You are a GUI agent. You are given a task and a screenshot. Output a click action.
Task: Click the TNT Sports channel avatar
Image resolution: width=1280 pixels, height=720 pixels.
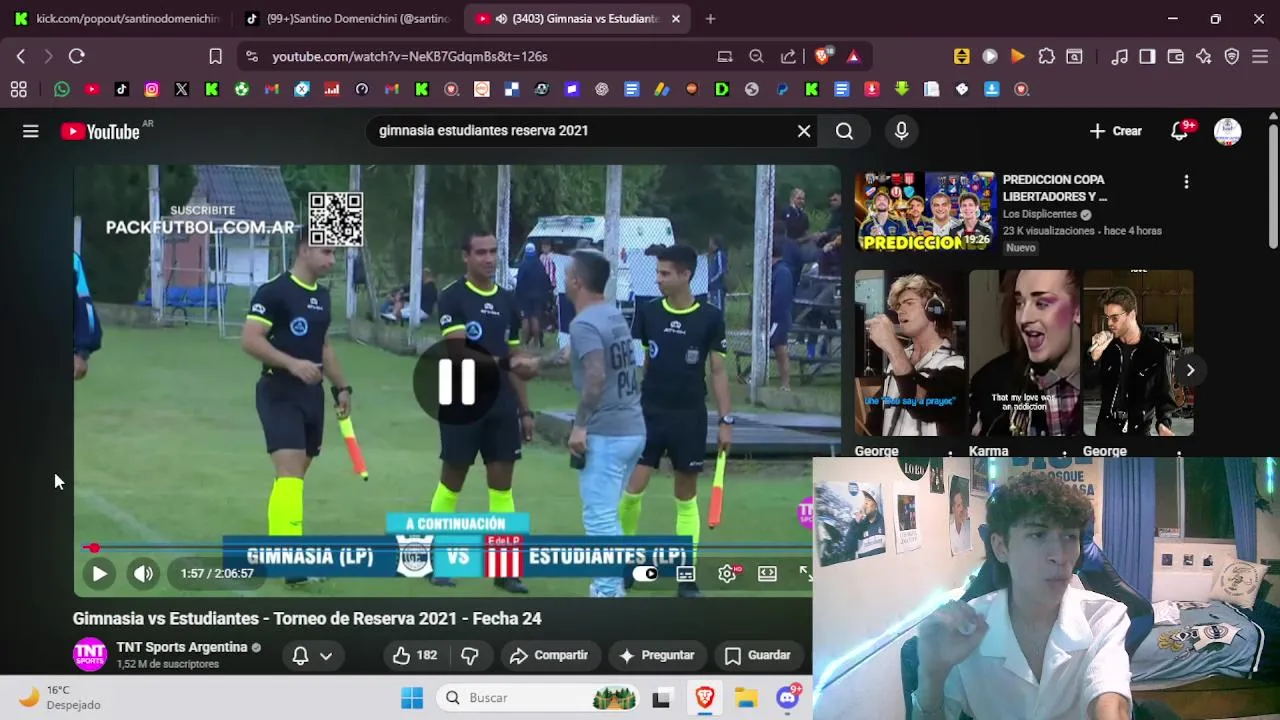pos(90,654)
